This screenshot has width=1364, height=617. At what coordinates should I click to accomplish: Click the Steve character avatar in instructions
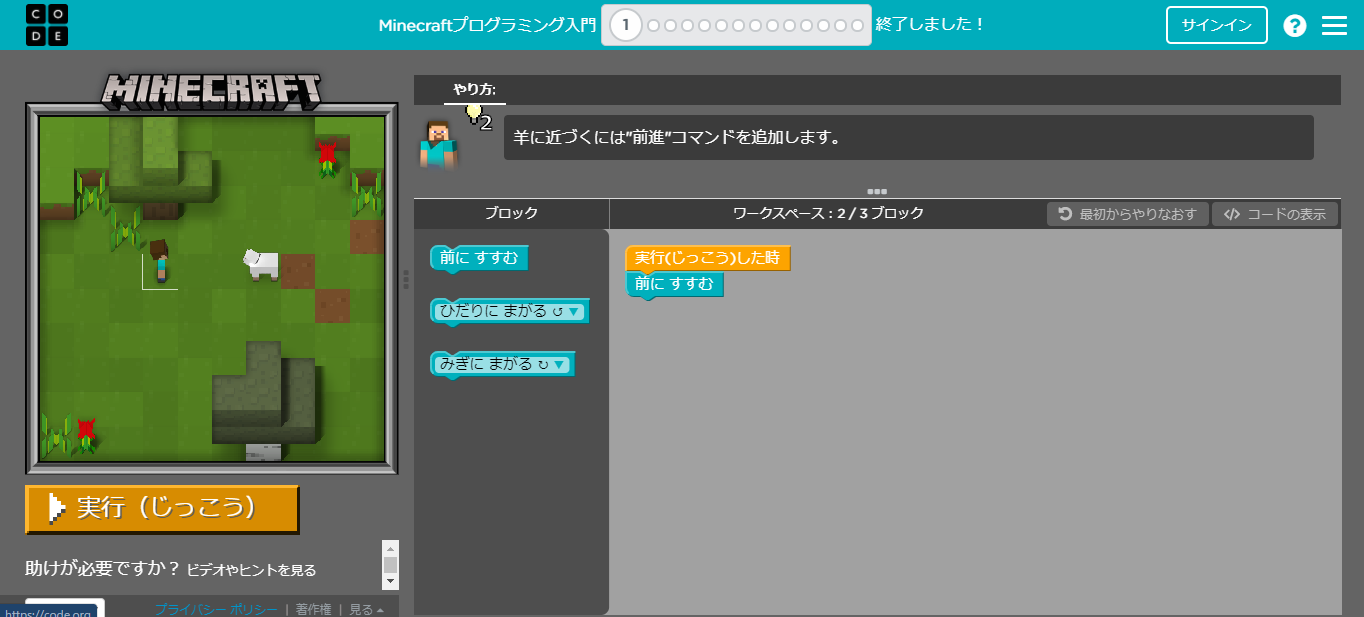coord(437,143)
